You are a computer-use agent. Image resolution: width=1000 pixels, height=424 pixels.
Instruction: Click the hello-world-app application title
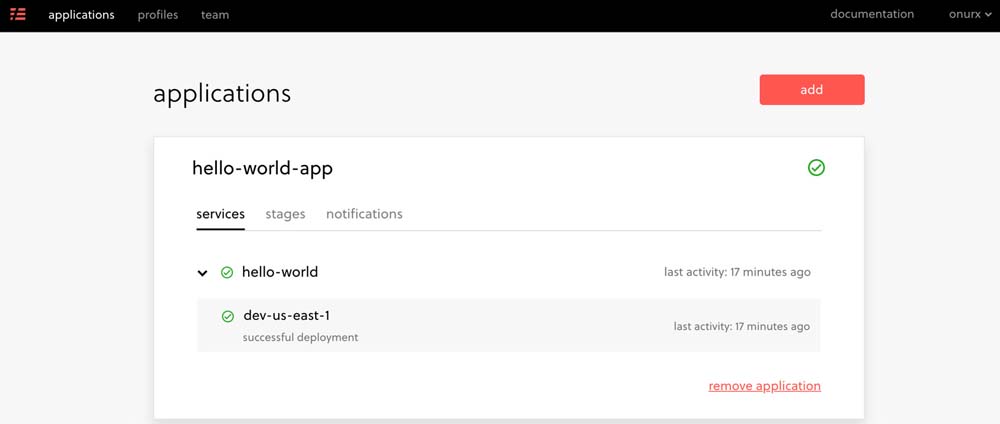pos(262,169)
